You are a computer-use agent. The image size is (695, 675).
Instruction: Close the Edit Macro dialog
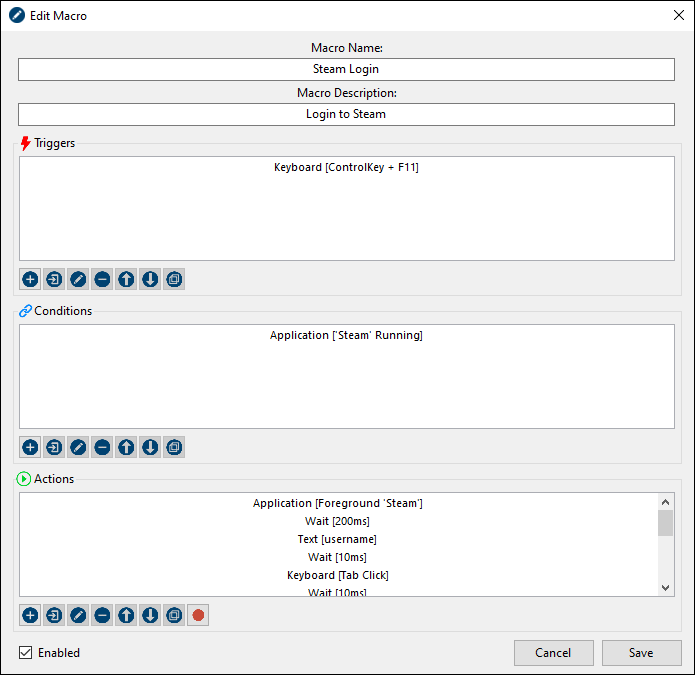[x=678, y=15]
